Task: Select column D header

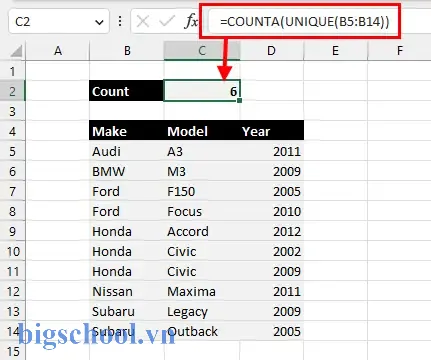Action: click(271, 51)
